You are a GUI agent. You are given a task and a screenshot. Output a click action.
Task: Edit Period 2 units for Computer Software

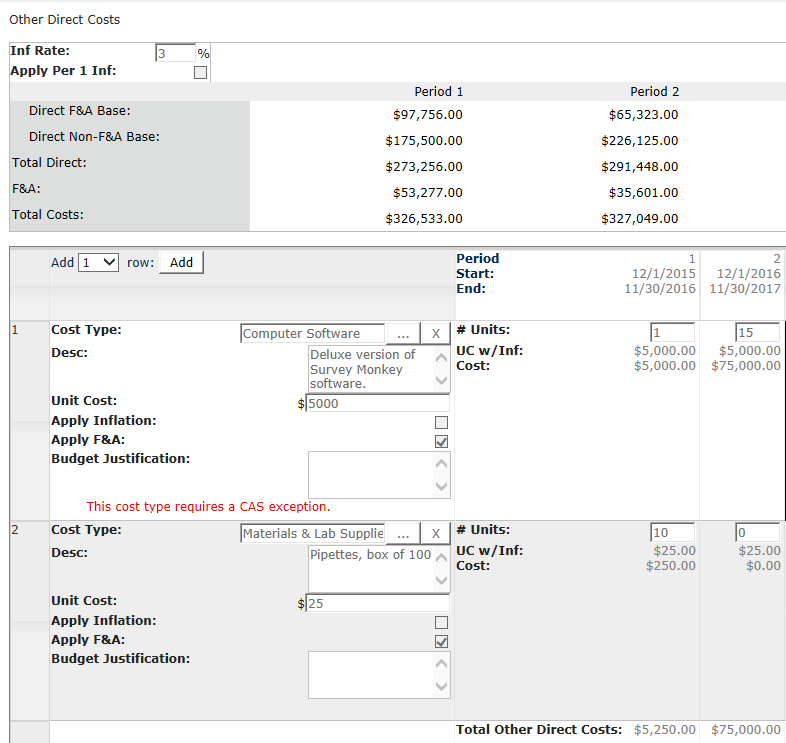[x=757, y=333]
